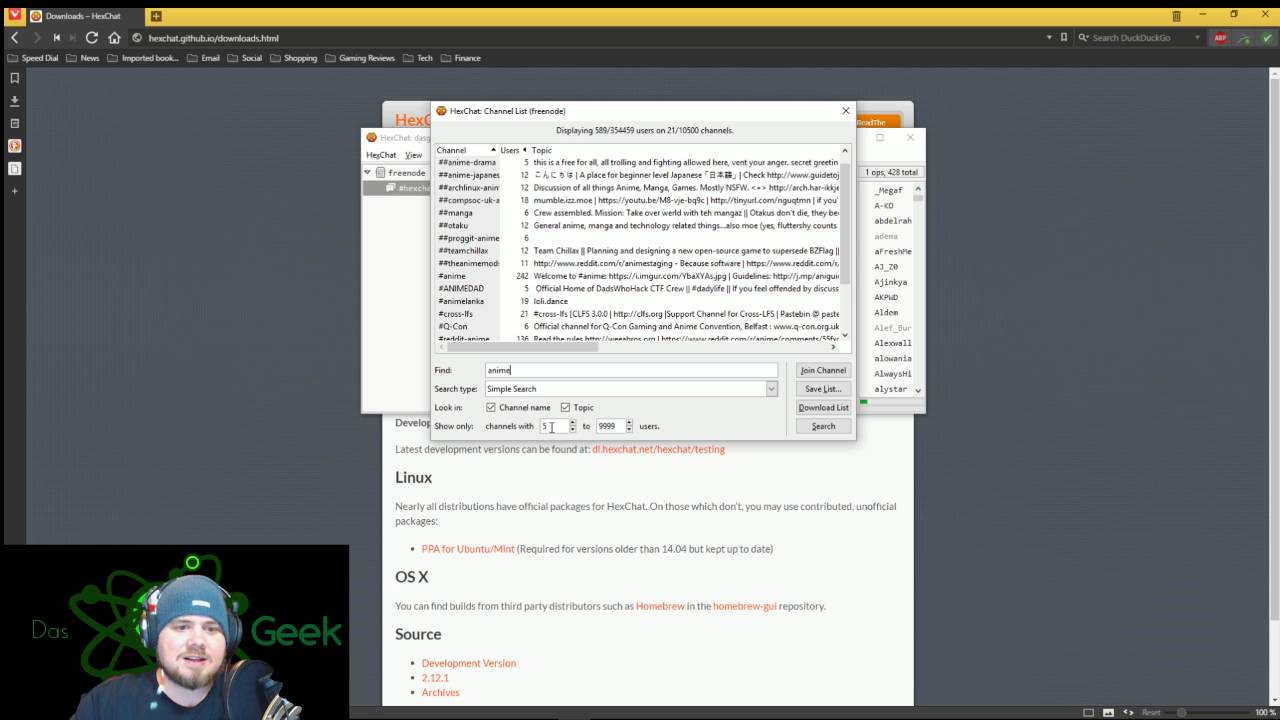This screenshot has height=720, width=1280.
Task: Click the browser forward arrow
Action: pyautogui.click(x=37, y=38)
